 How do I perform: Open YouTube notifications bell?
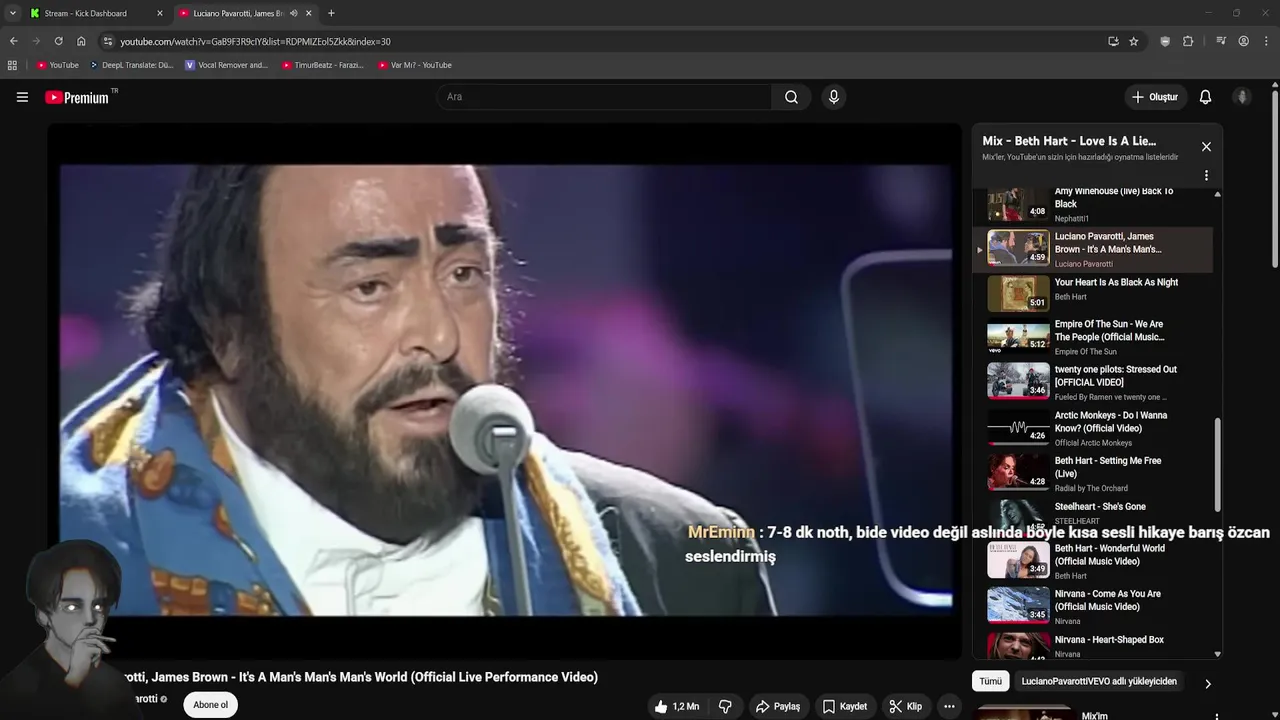coord(1205,97)
